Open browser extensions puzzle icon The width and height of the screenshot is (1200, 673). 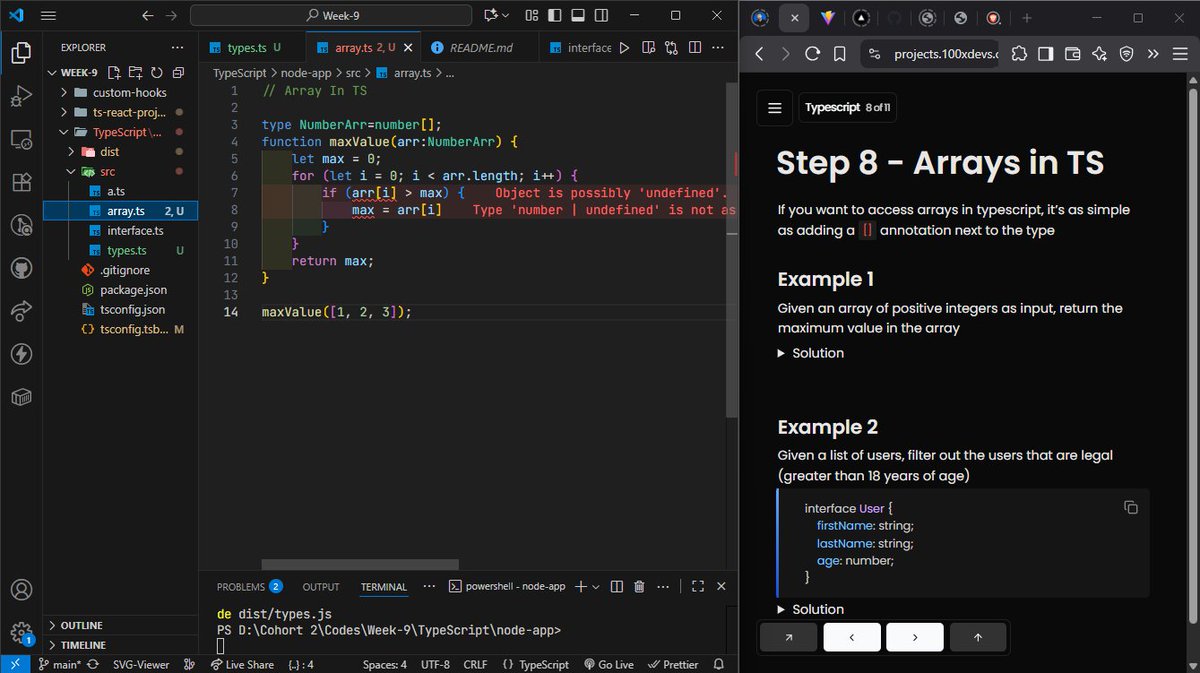pos(1019,54)
